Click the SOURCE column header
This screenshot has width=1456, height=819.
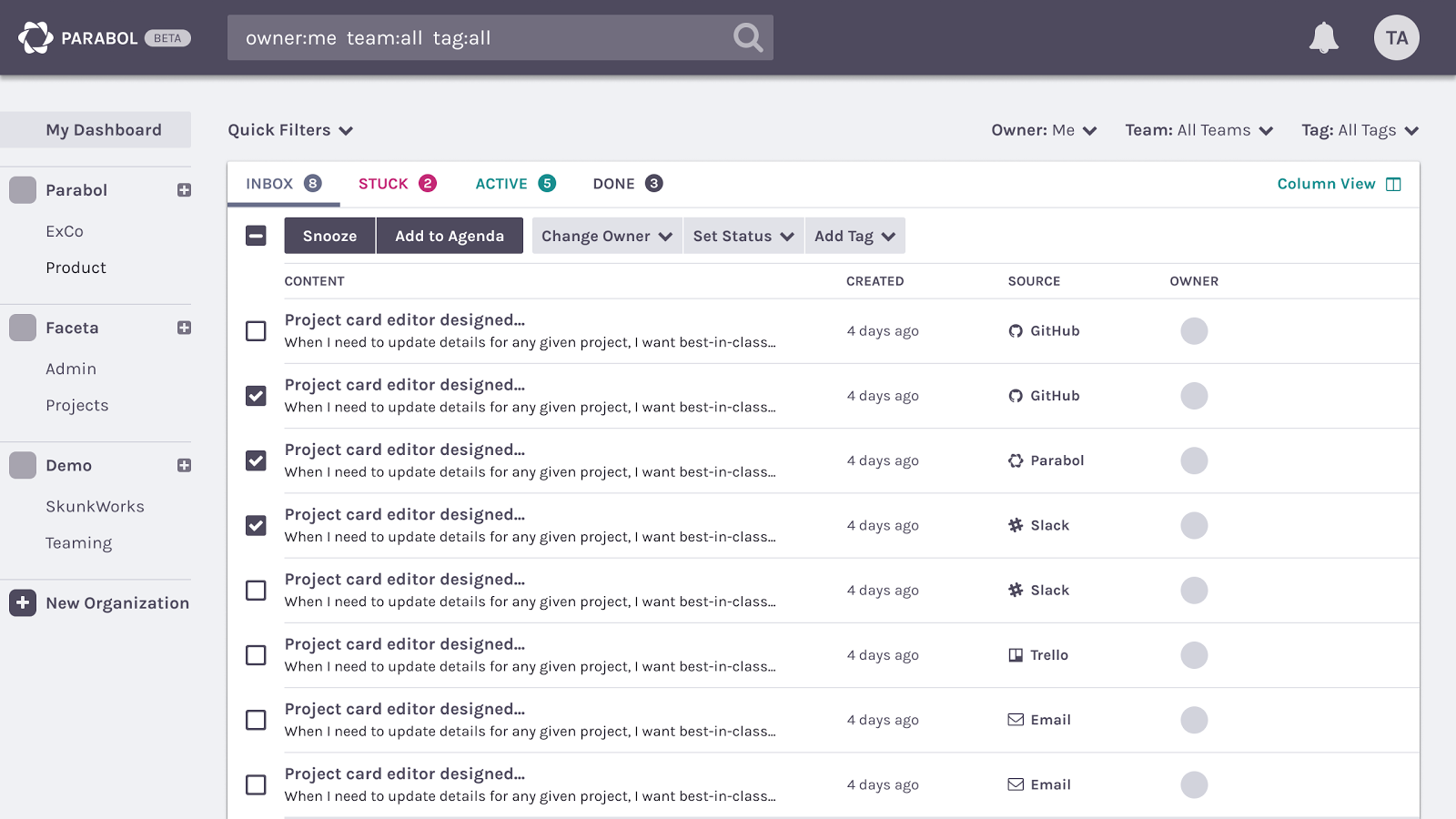click(1034, 281)
